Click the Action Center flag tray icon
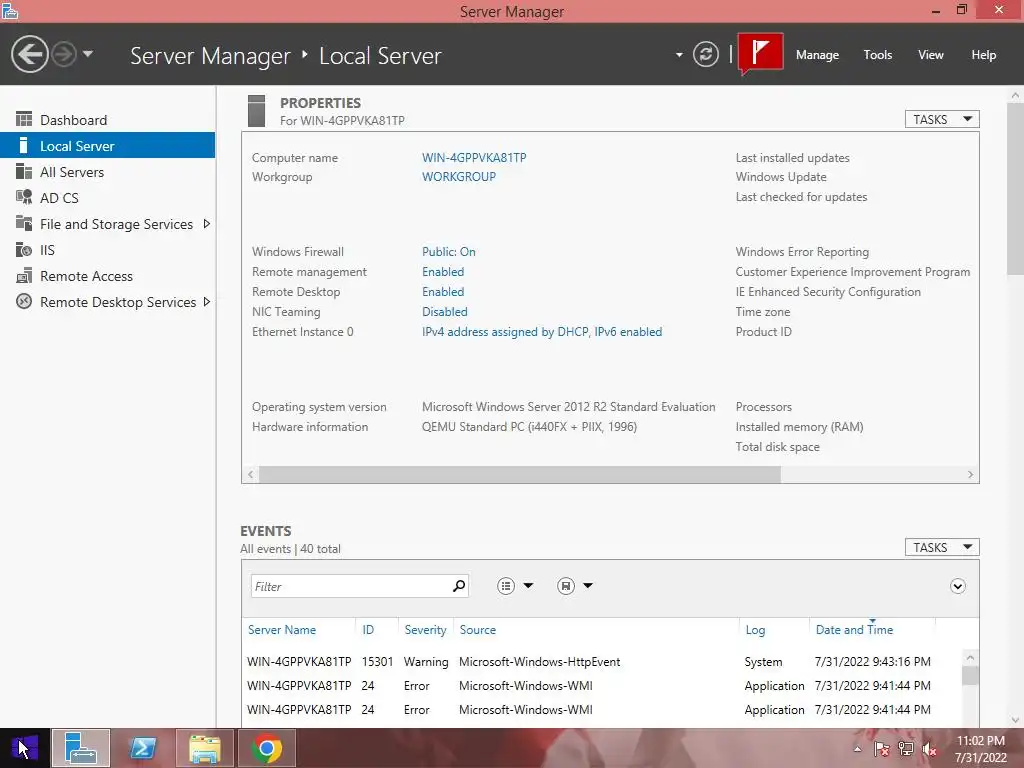Viewport: 1024px width, 768px height. 881,749
